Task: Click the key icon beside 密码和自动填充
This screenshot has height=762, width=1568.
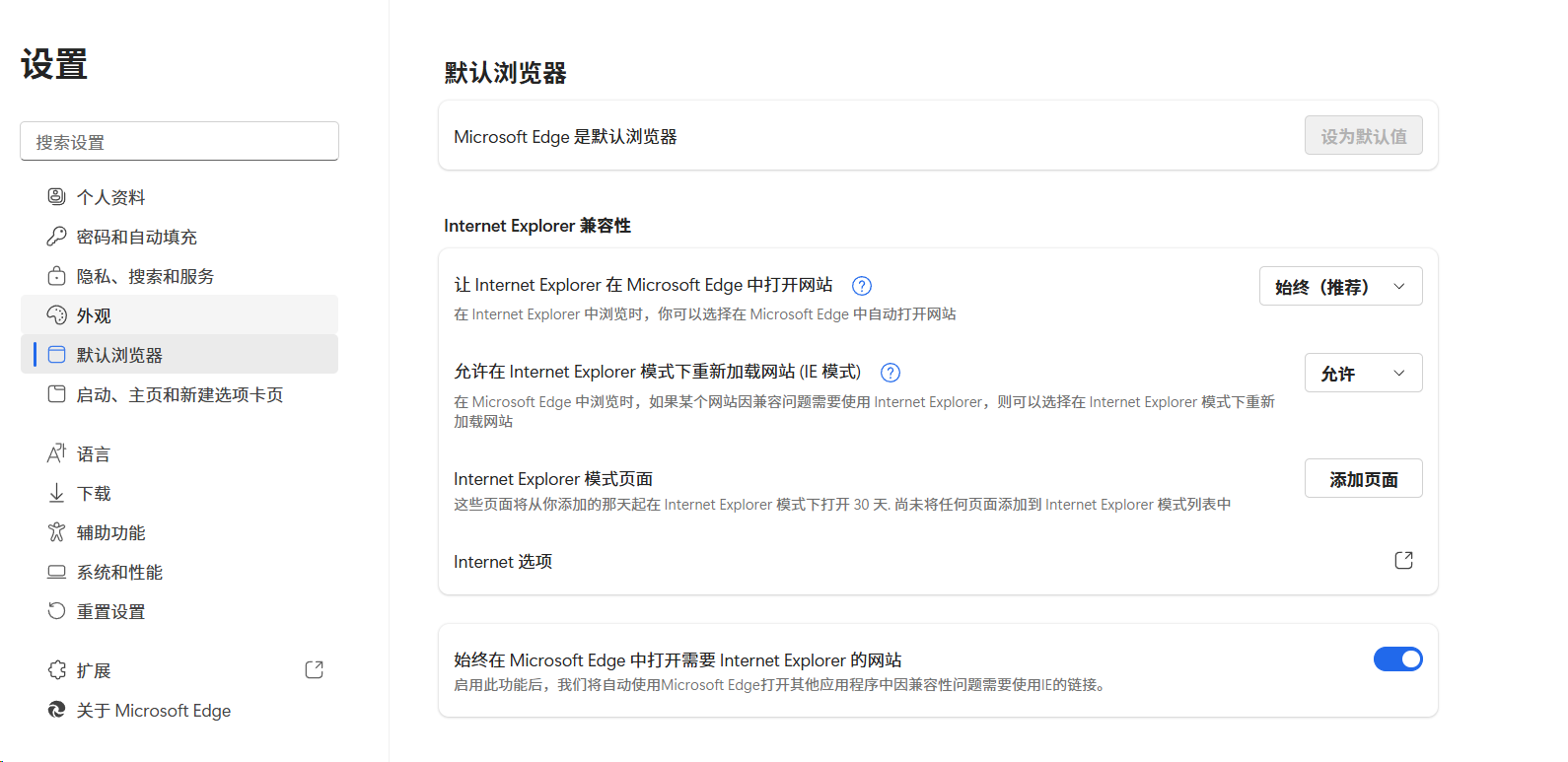Action: click(57, 236)
